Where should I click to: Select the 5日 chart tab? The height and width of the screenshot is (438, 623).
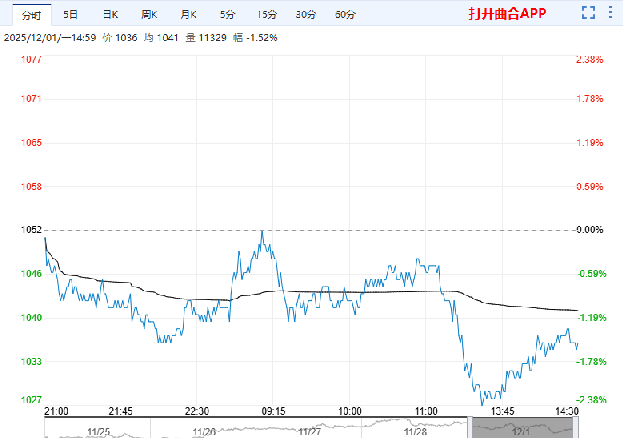[70, 15]
